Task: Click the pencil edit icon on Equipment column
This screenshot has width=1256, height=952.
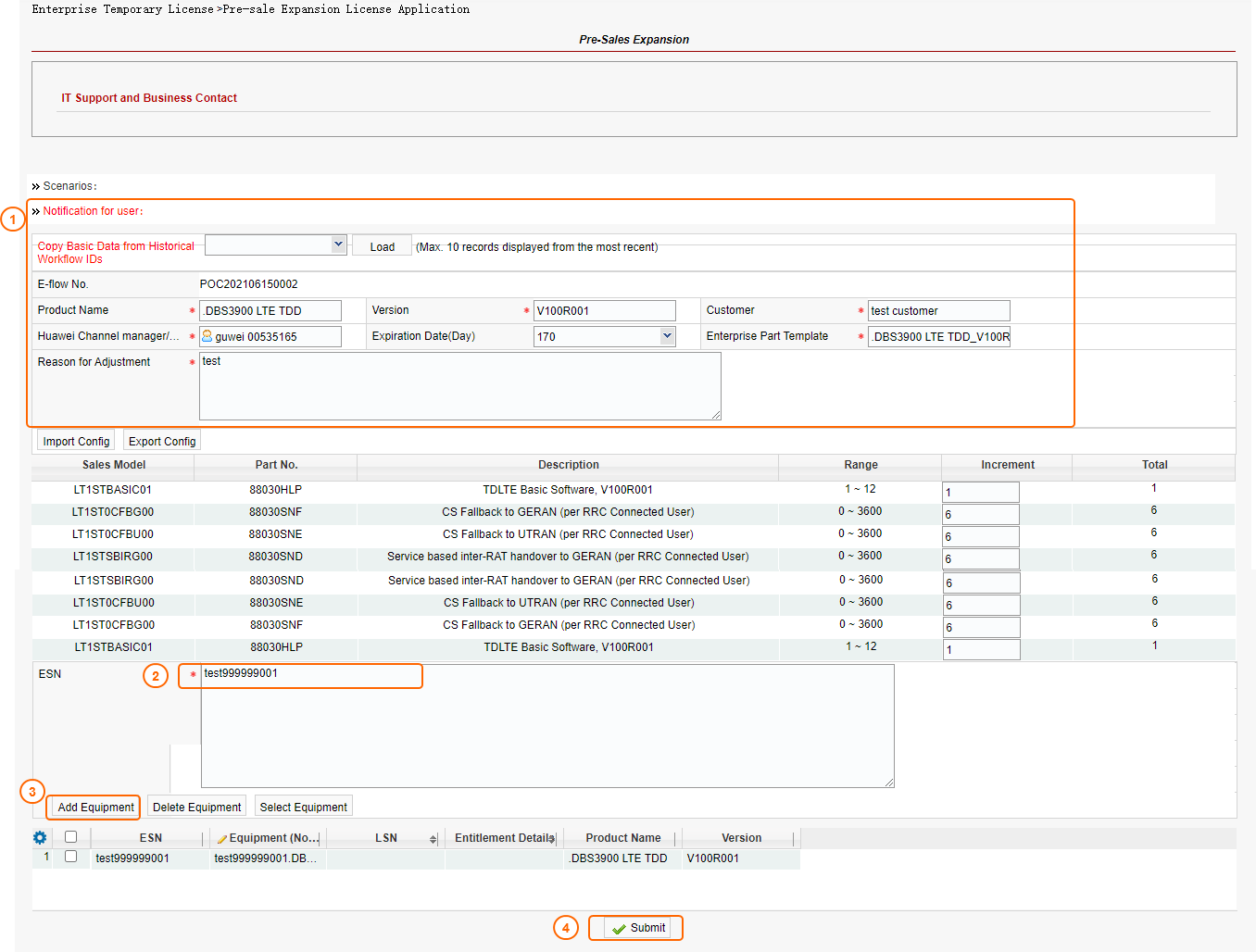Action: pos(223,837)
